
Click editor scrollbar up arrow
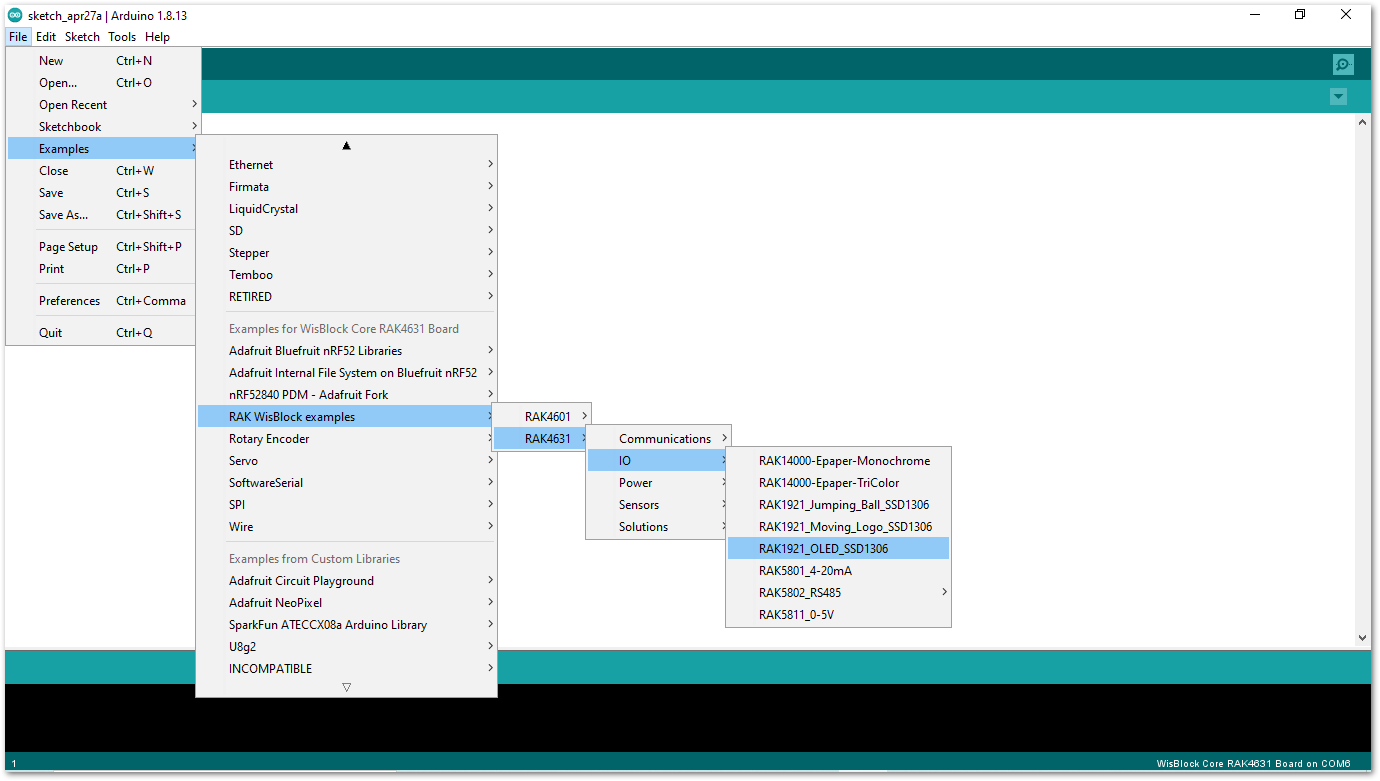click(x=1362, y=122)
